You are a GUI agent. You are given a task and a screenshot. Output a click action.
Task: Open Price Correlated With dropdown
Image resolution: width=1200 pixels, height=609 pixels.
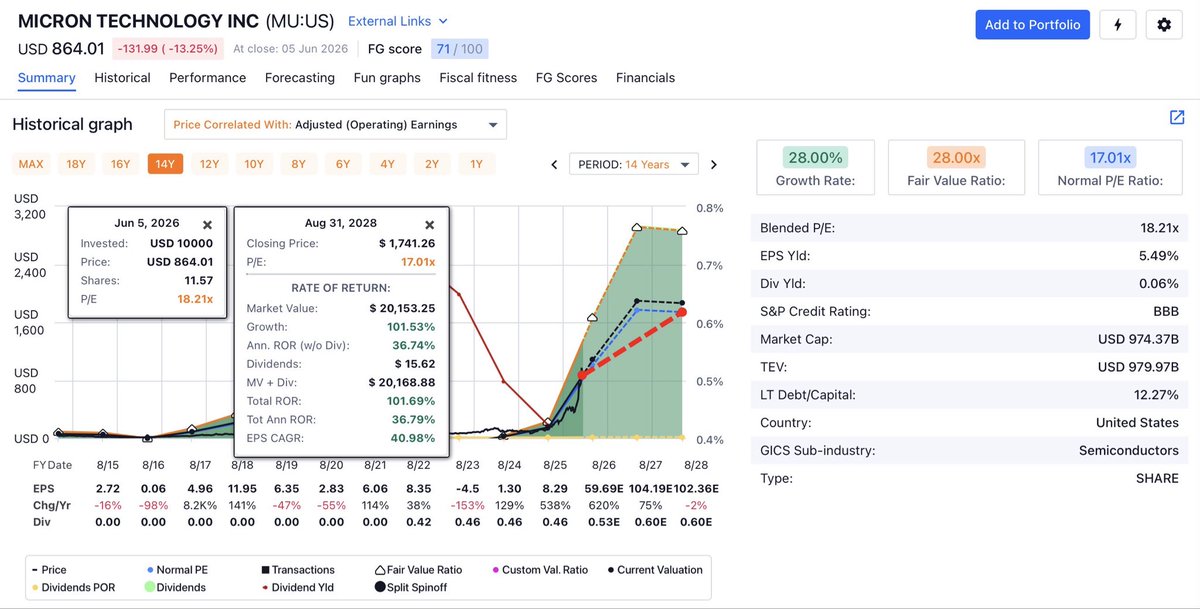point(335,125)
